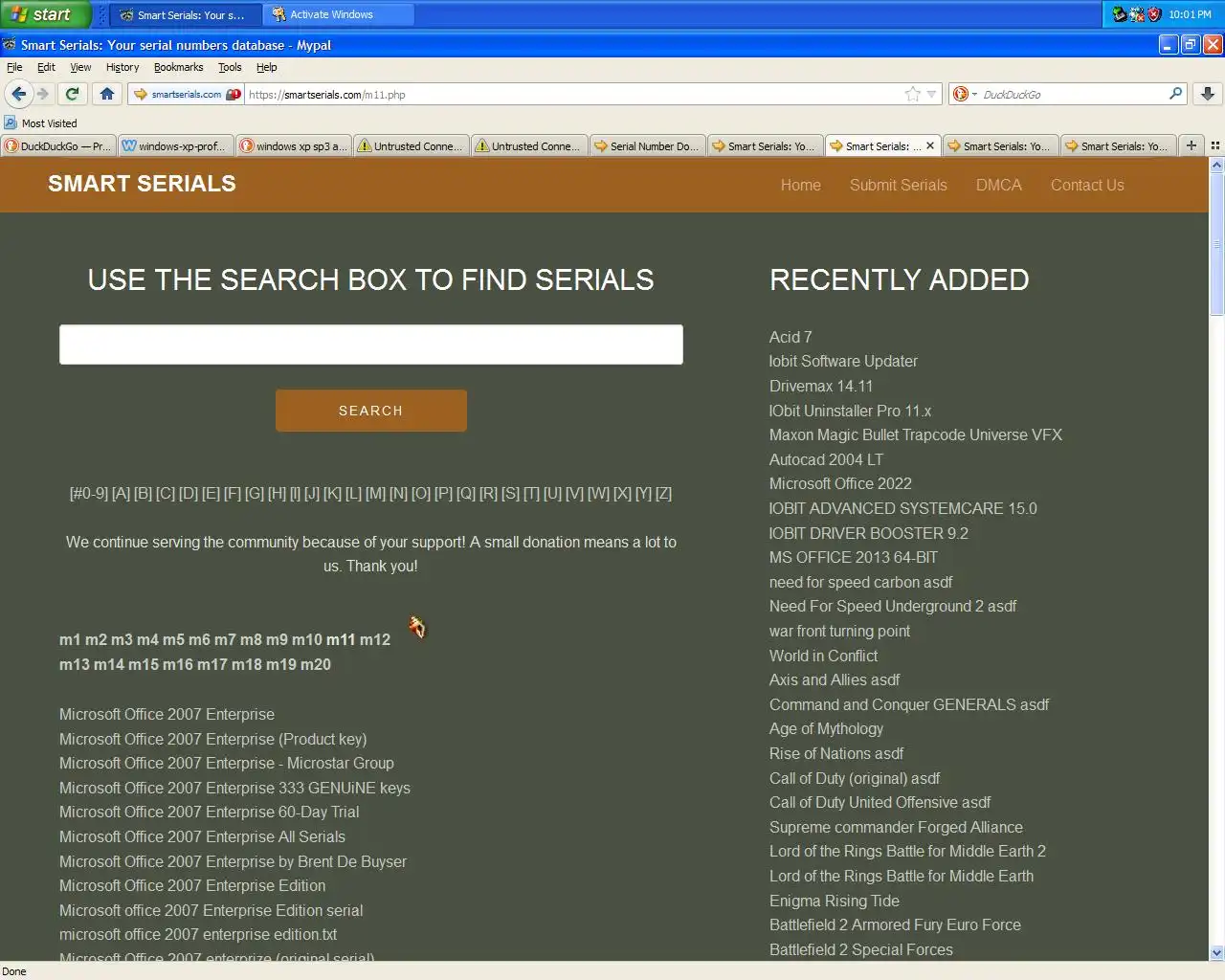This screenshot has height=980, width=1225.
Task: Open the Edit menu
Action: click(x=46, y=67)
